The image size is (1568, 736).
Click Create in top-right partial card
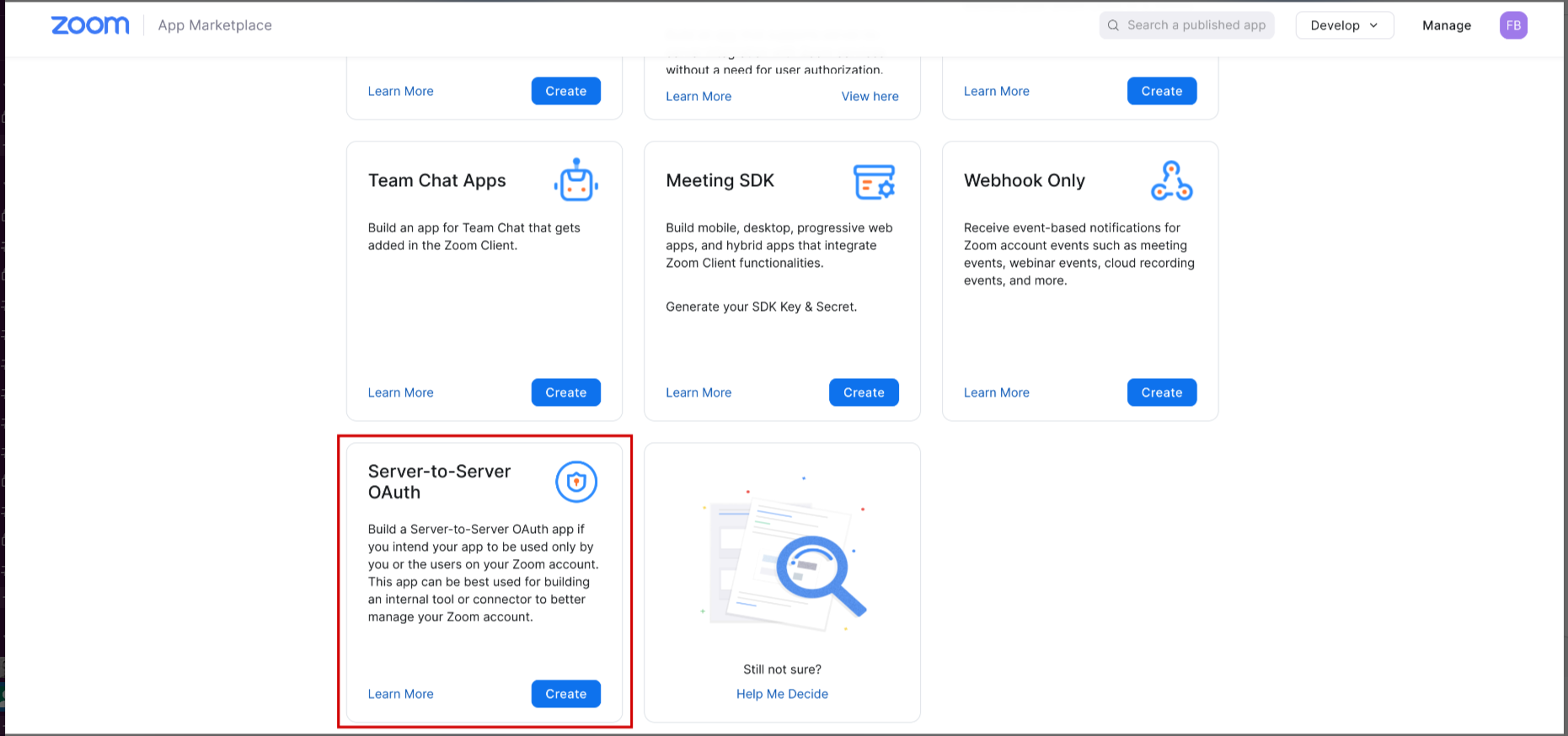tap(1162, 91)
